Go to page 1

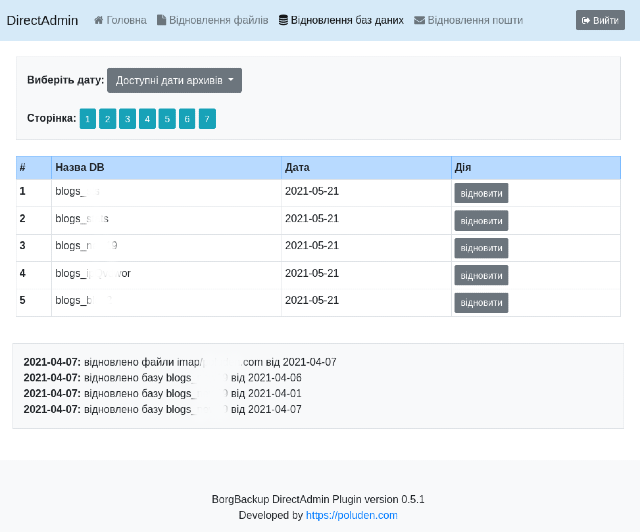[88, 119]
